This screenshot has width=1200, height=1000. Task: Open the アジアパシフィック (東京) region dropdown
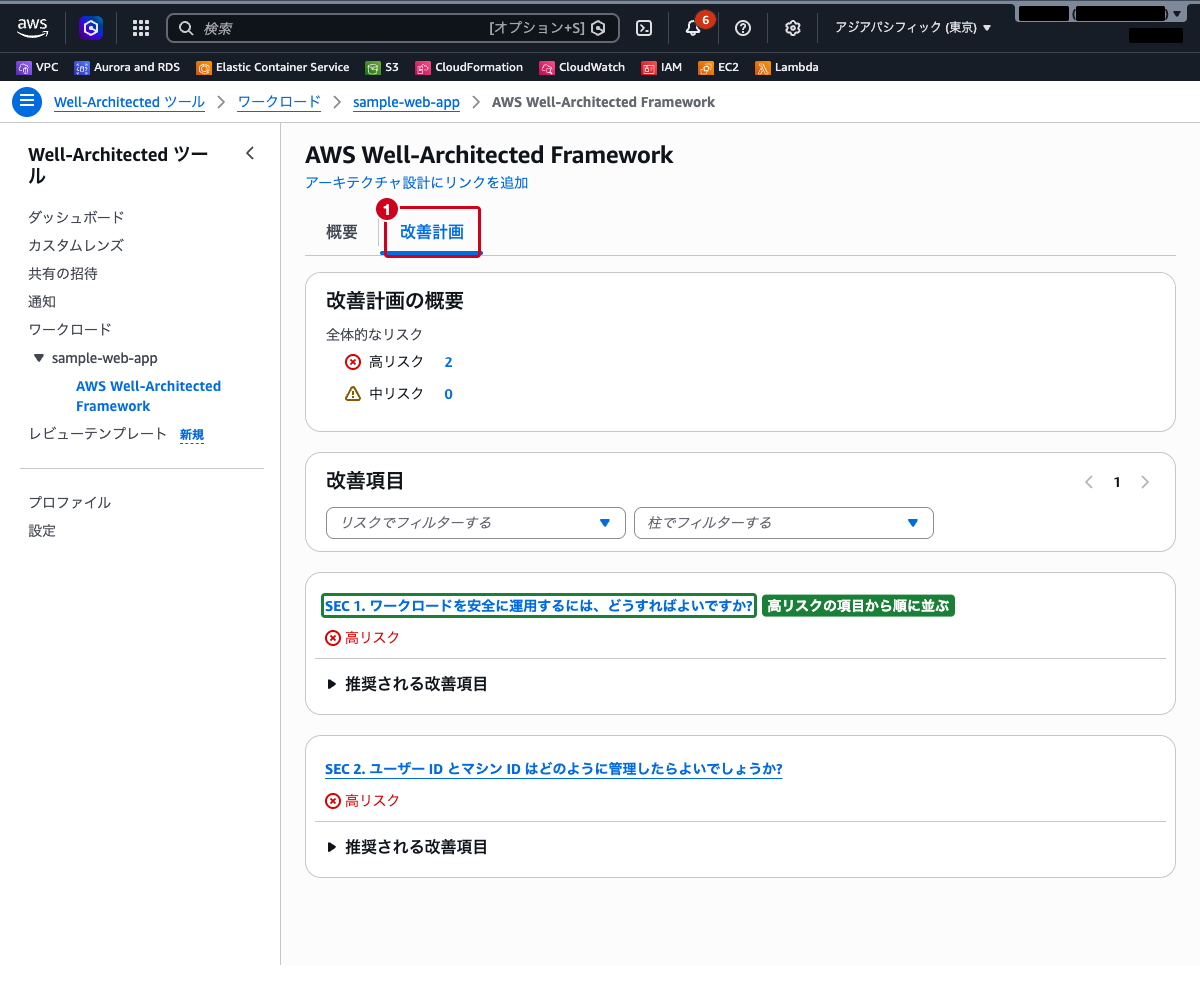pos(913,28)
